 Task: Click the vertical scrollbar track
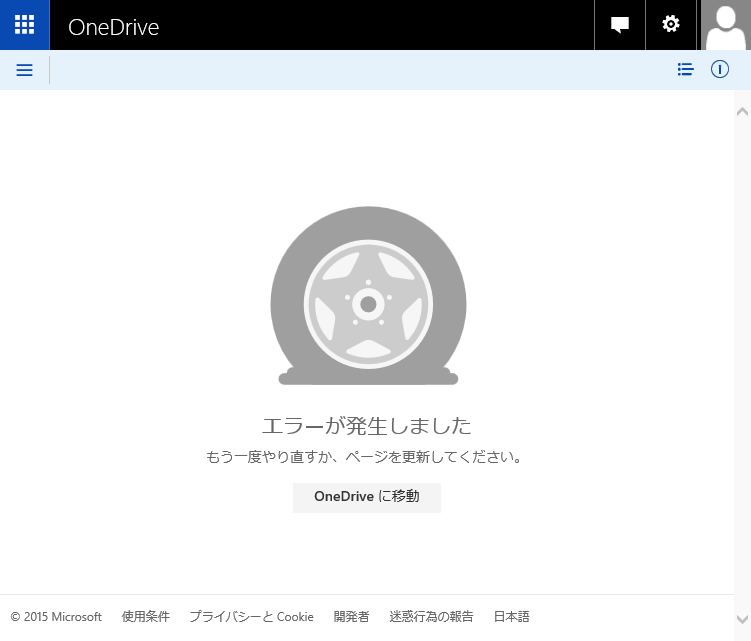tap(742, 360)
